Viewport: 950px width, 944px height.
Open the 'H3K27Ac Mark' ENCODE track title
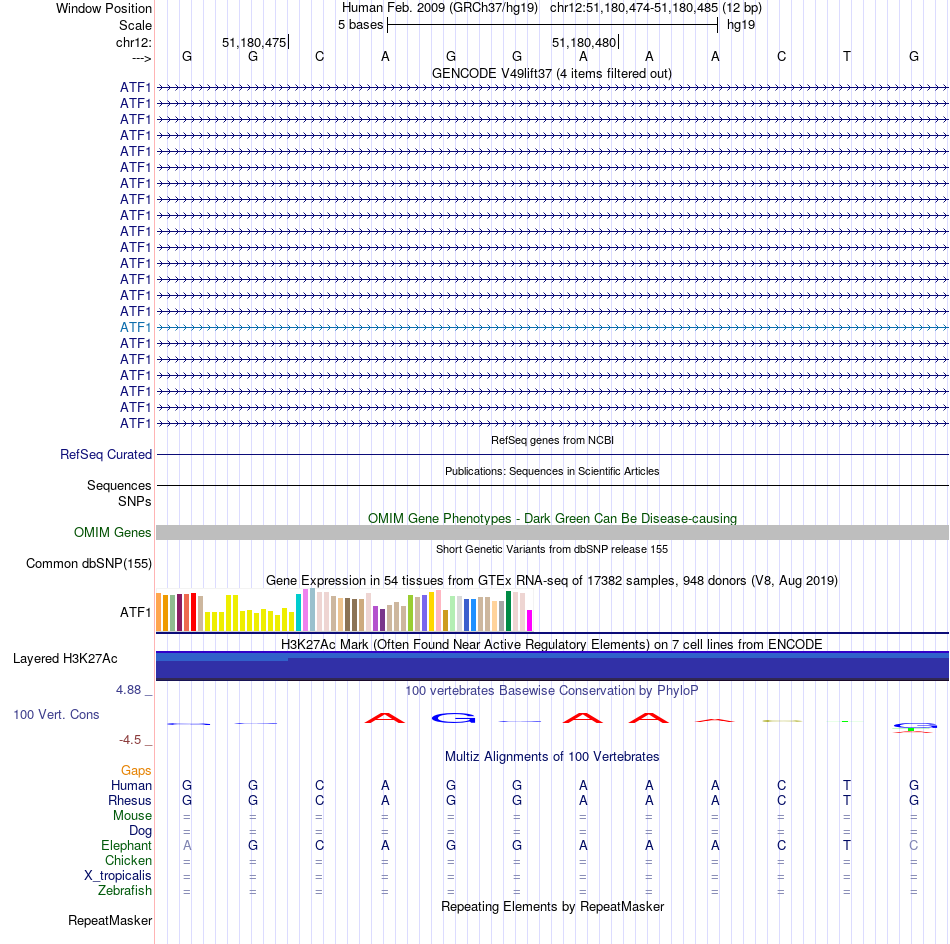551,644
